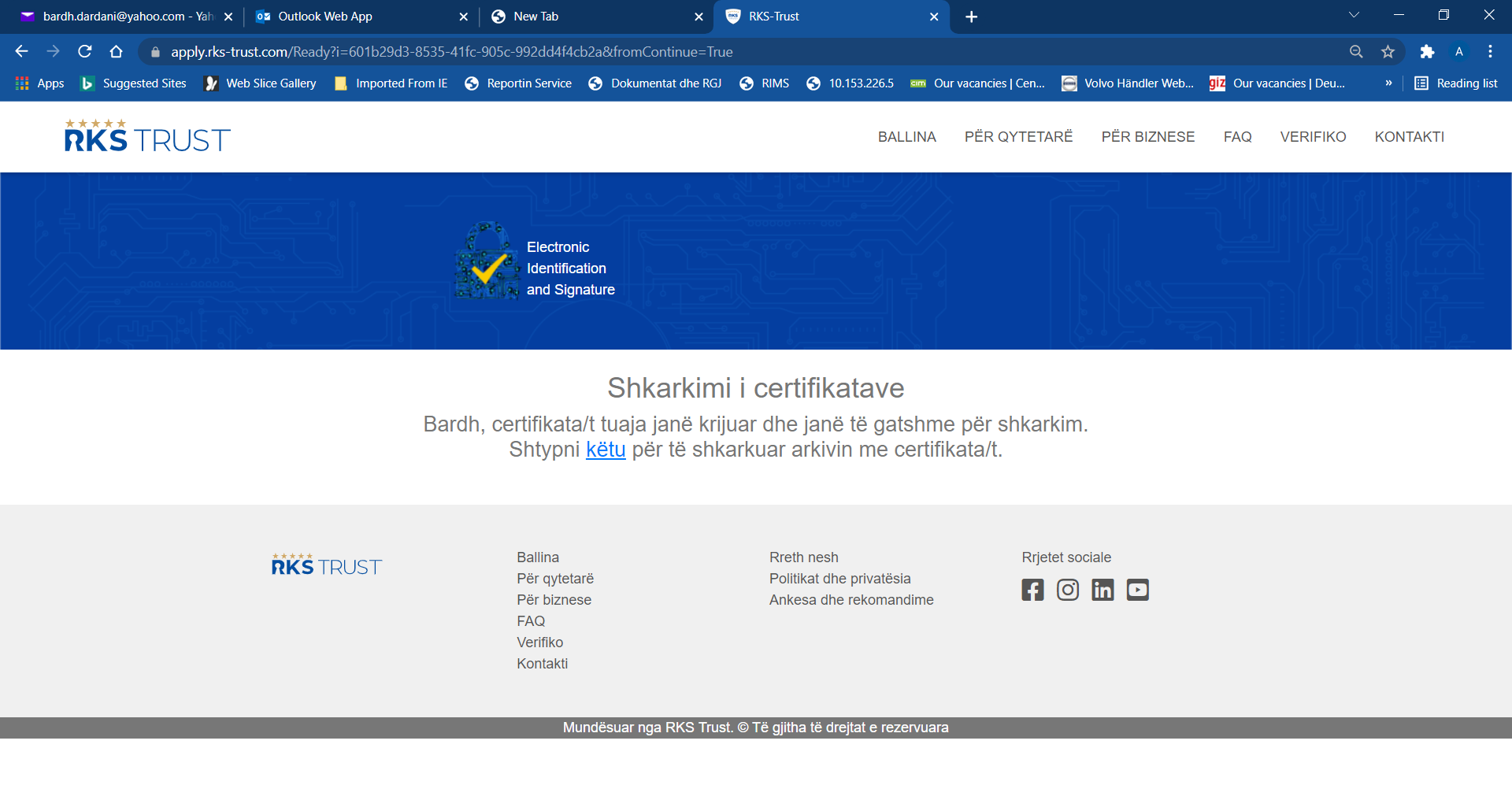Open the Facebook social icon in footer
1512x811 pixels.
point(1032,590)
